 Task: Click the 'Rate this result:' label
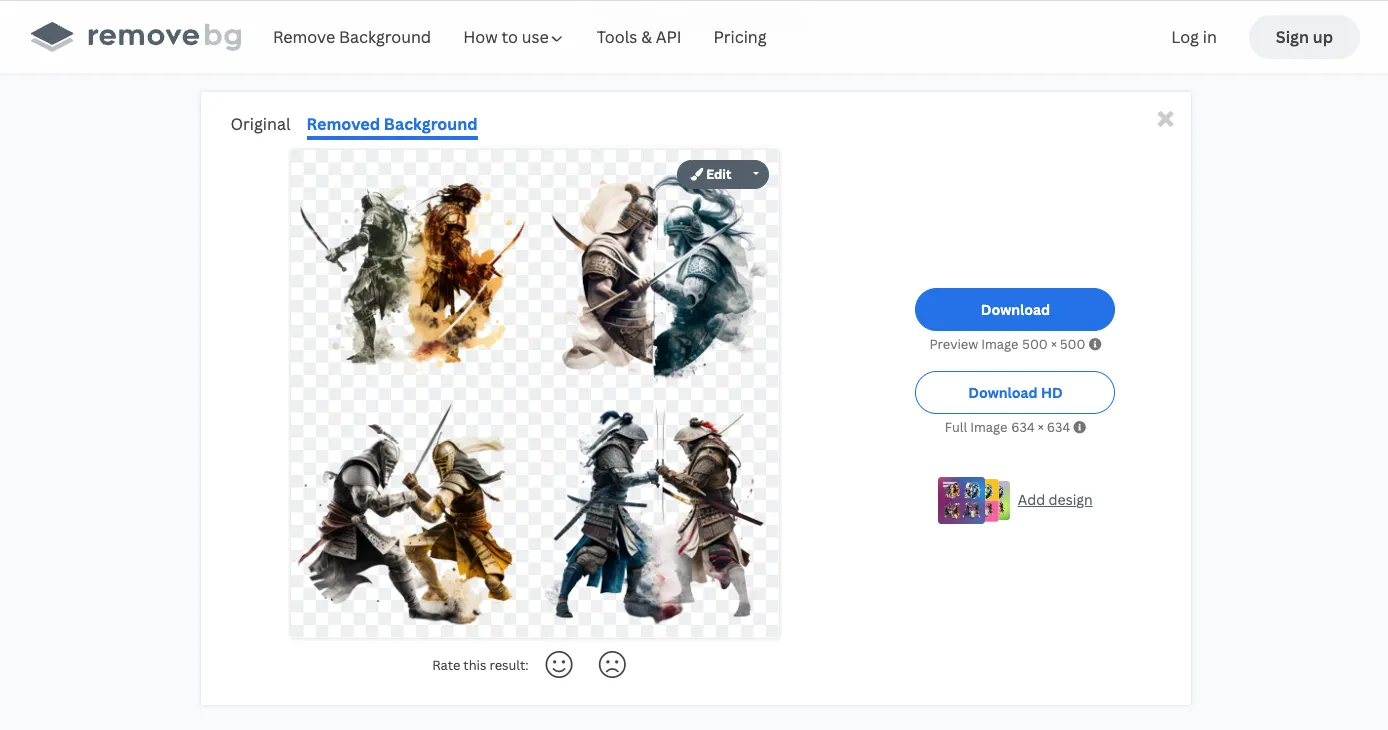pyautogui.click(x=480, y=665)
